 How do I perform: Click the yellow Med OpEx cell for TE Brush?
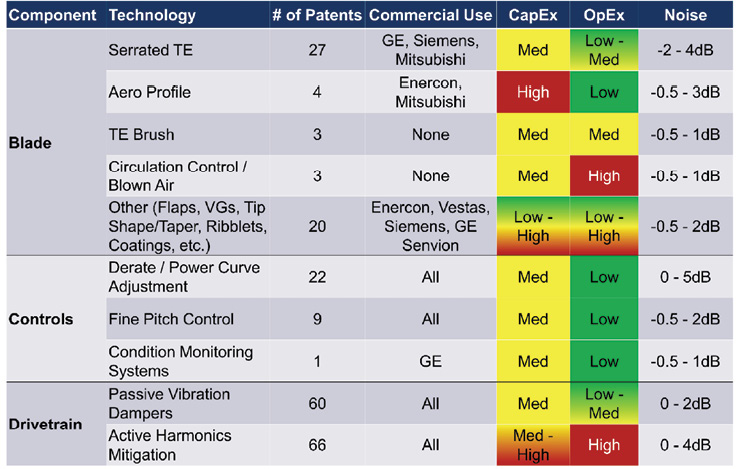click(603, 134)
